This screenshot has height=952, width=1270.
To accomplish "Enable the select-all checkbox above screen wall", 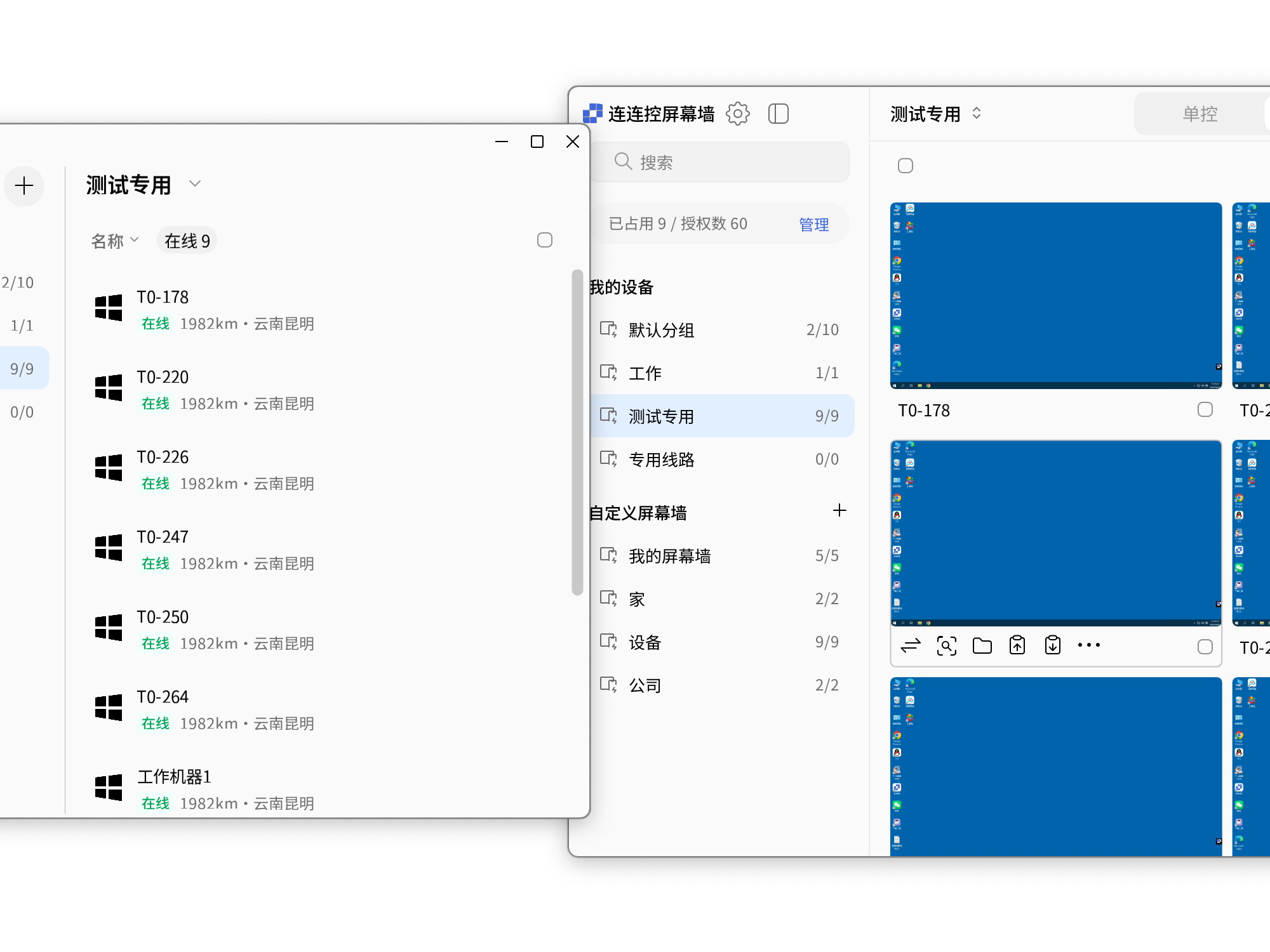I will point(905,165).
